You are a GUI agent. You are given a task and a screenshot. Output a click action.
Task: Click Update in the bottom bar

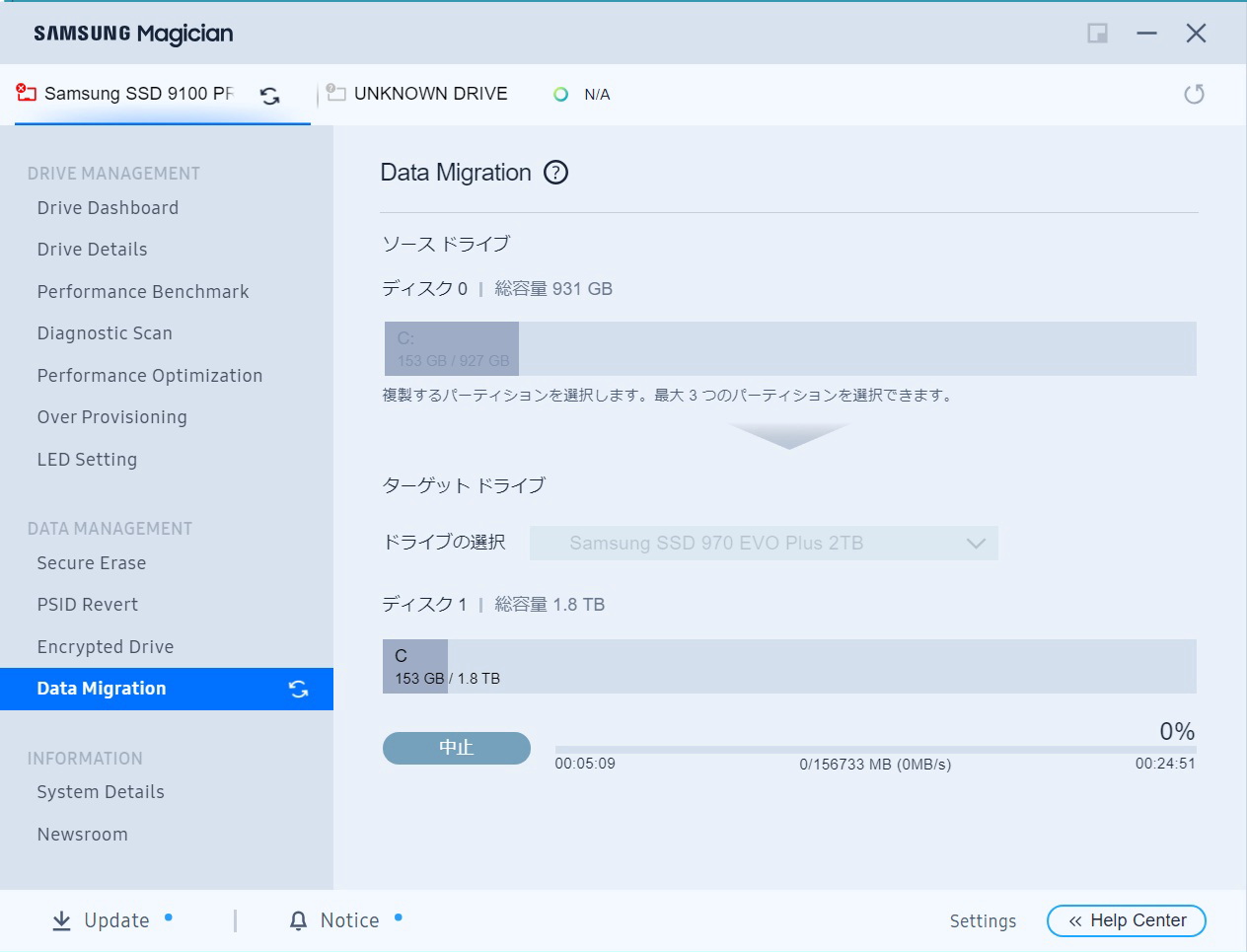click(x=116, y=920)
